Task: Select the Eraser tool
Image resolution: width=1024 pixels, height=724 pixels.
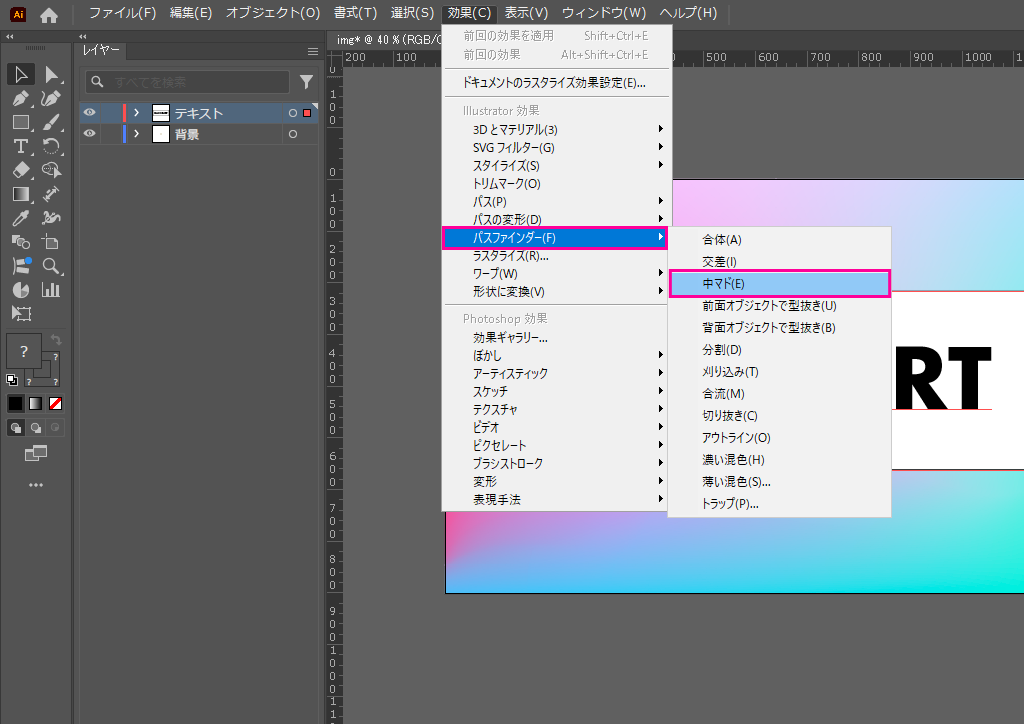Action: (20, 170)
